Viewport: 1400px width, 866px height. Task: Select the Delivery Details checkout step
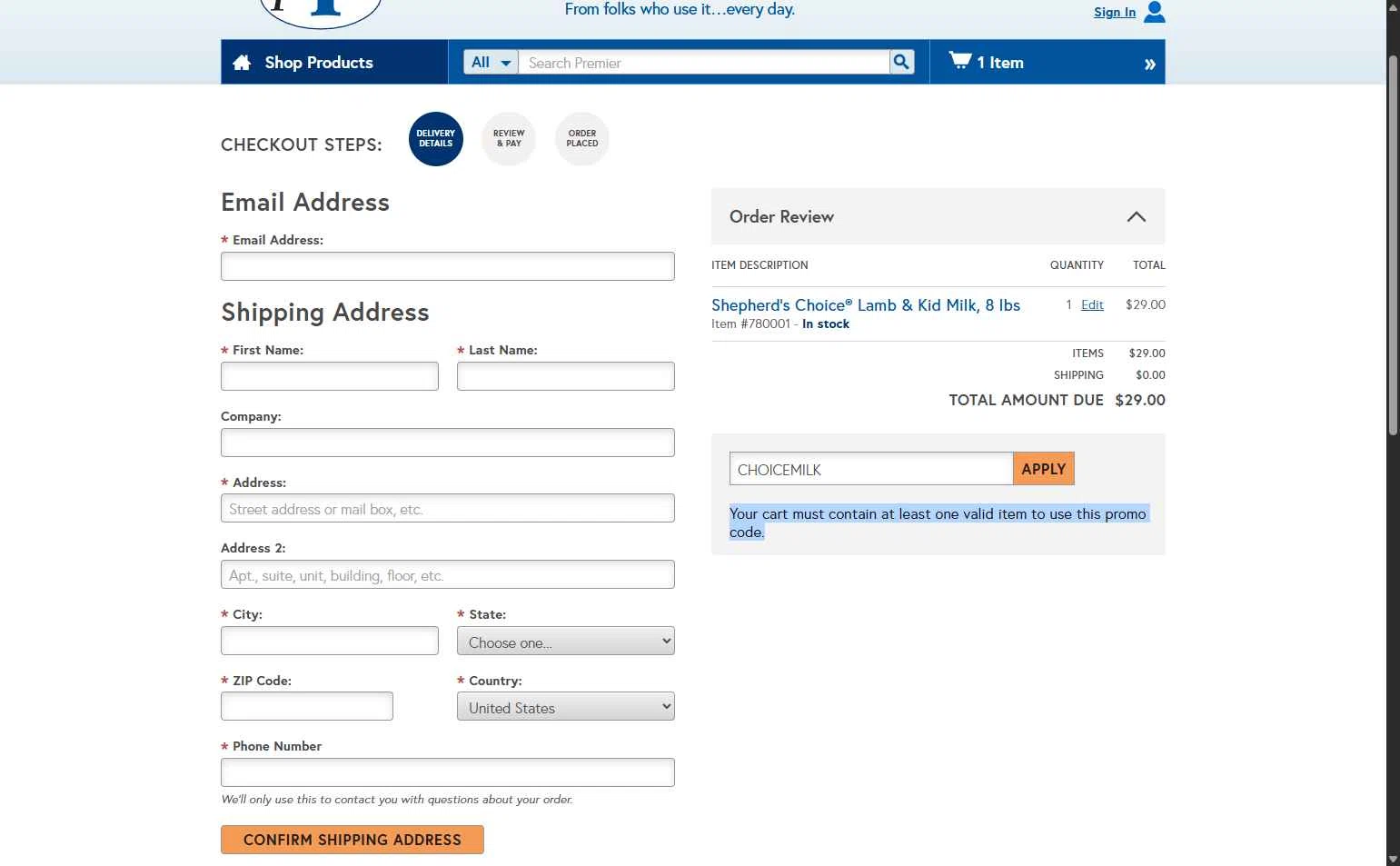436,139
